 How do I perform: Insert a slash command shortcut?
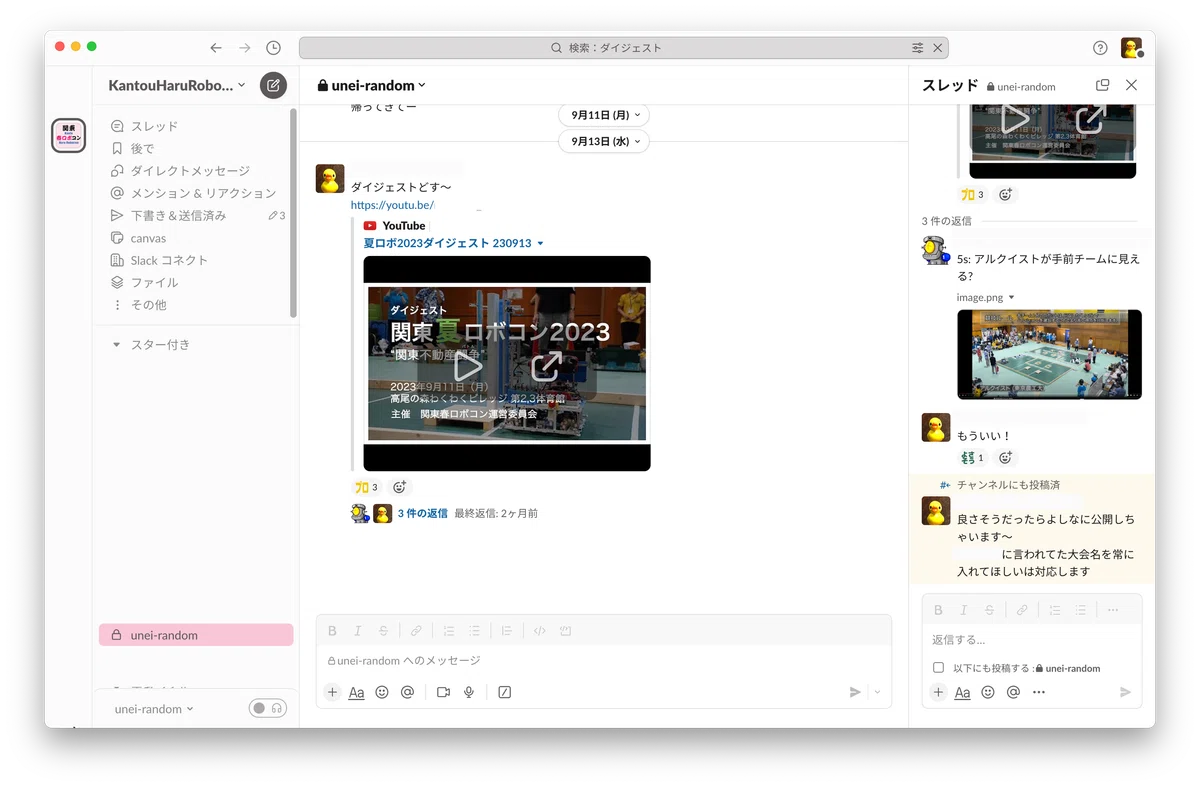tap(505, 692)
